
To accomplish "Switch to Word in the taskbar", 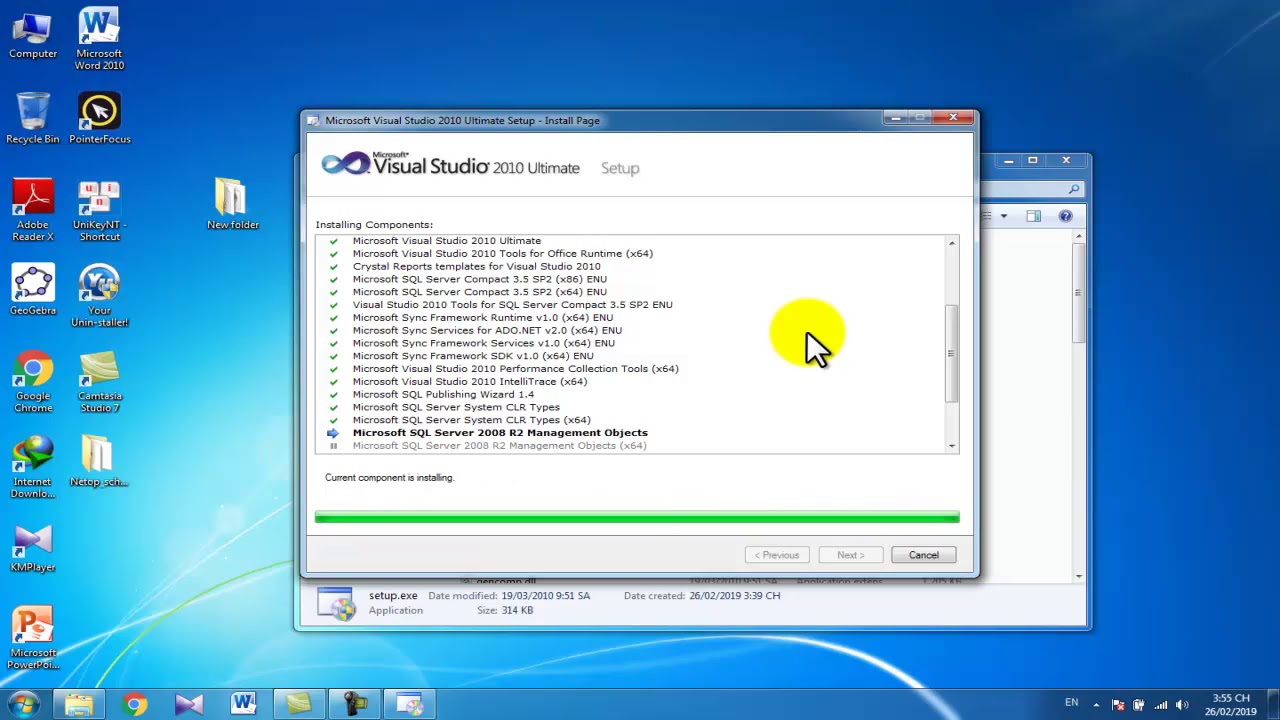I will pos(244,704).
